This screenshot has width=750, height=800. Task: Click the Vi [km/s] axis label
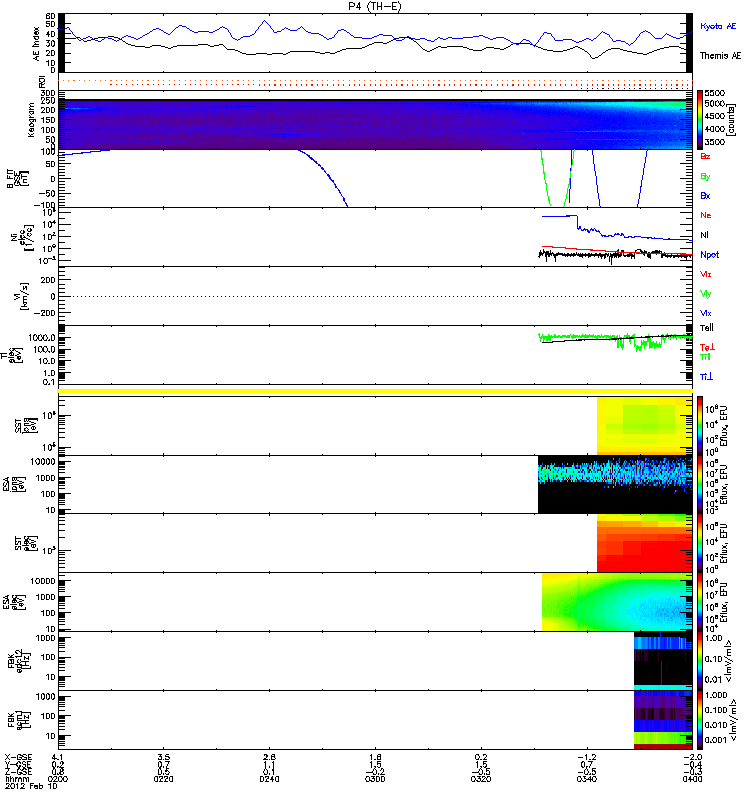24,296
